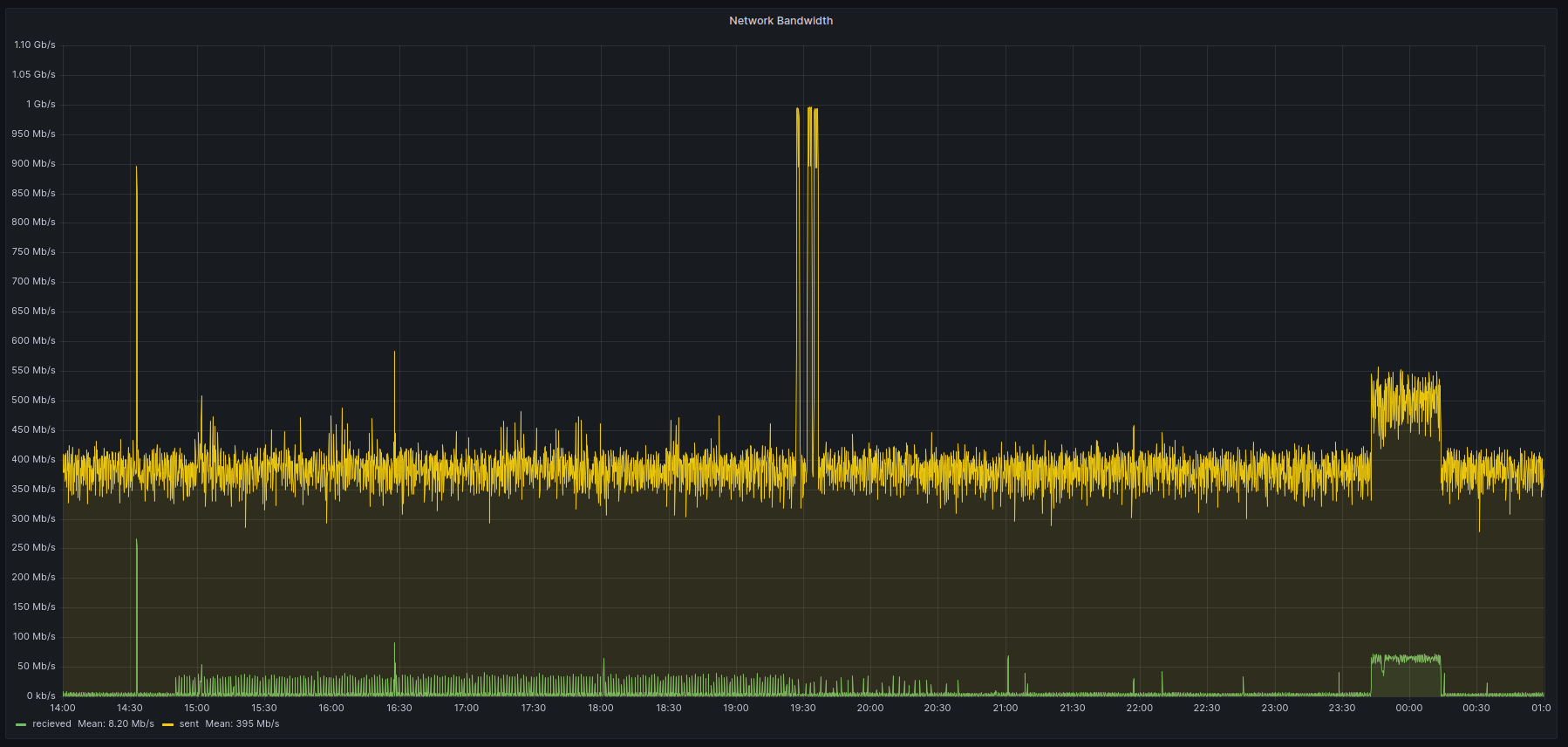1568x747 pixels.
Task: Toggle the 'sent' series in the legend
Action: point(189,724)
